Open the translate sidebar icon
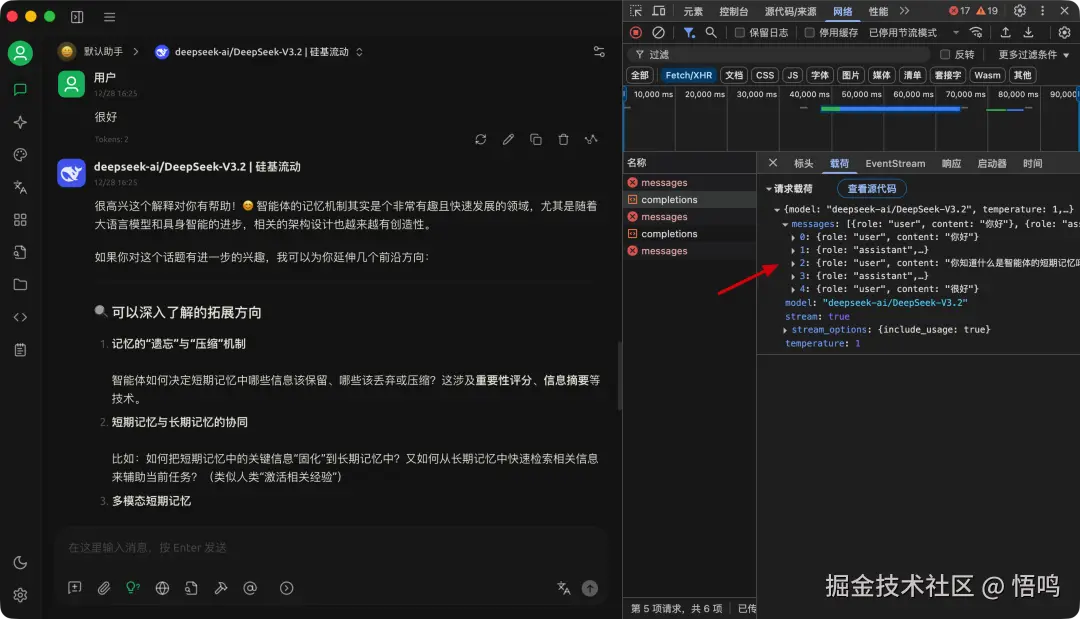Image resolution: width=1080 pixels, height=619 pixels. click(20, 187)
